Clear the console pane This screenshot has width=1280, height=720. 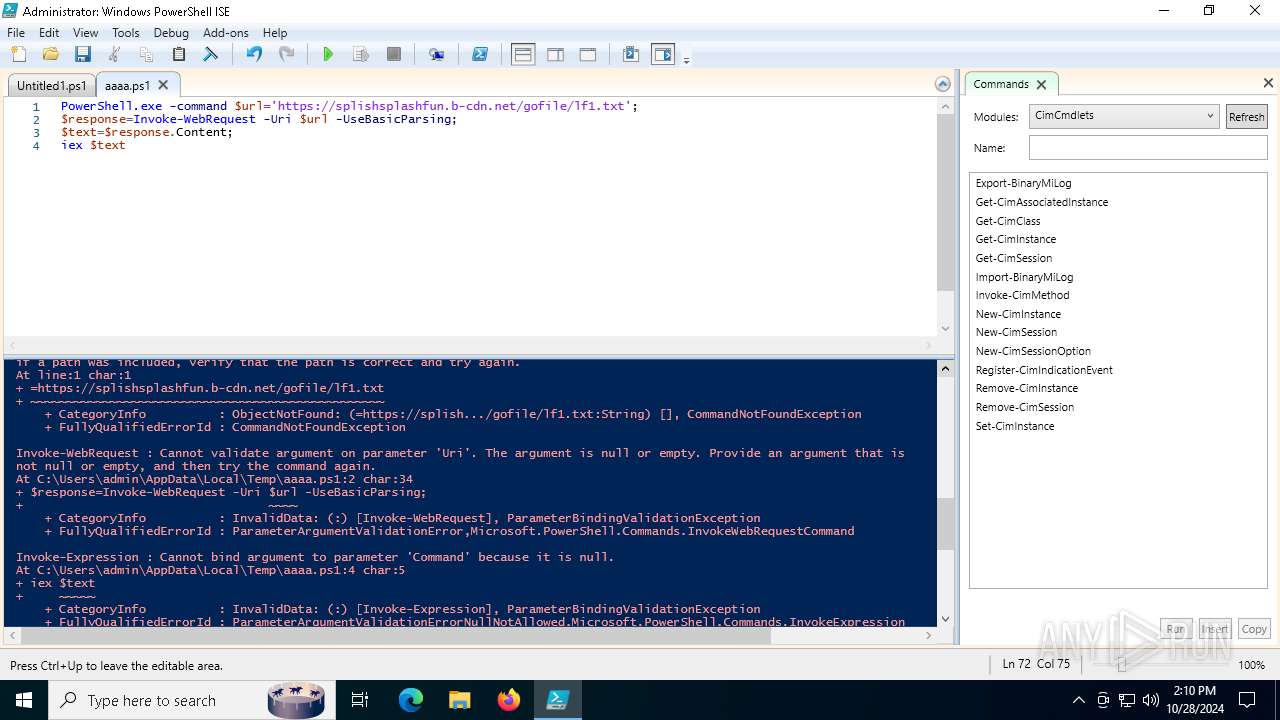[211, 54]
